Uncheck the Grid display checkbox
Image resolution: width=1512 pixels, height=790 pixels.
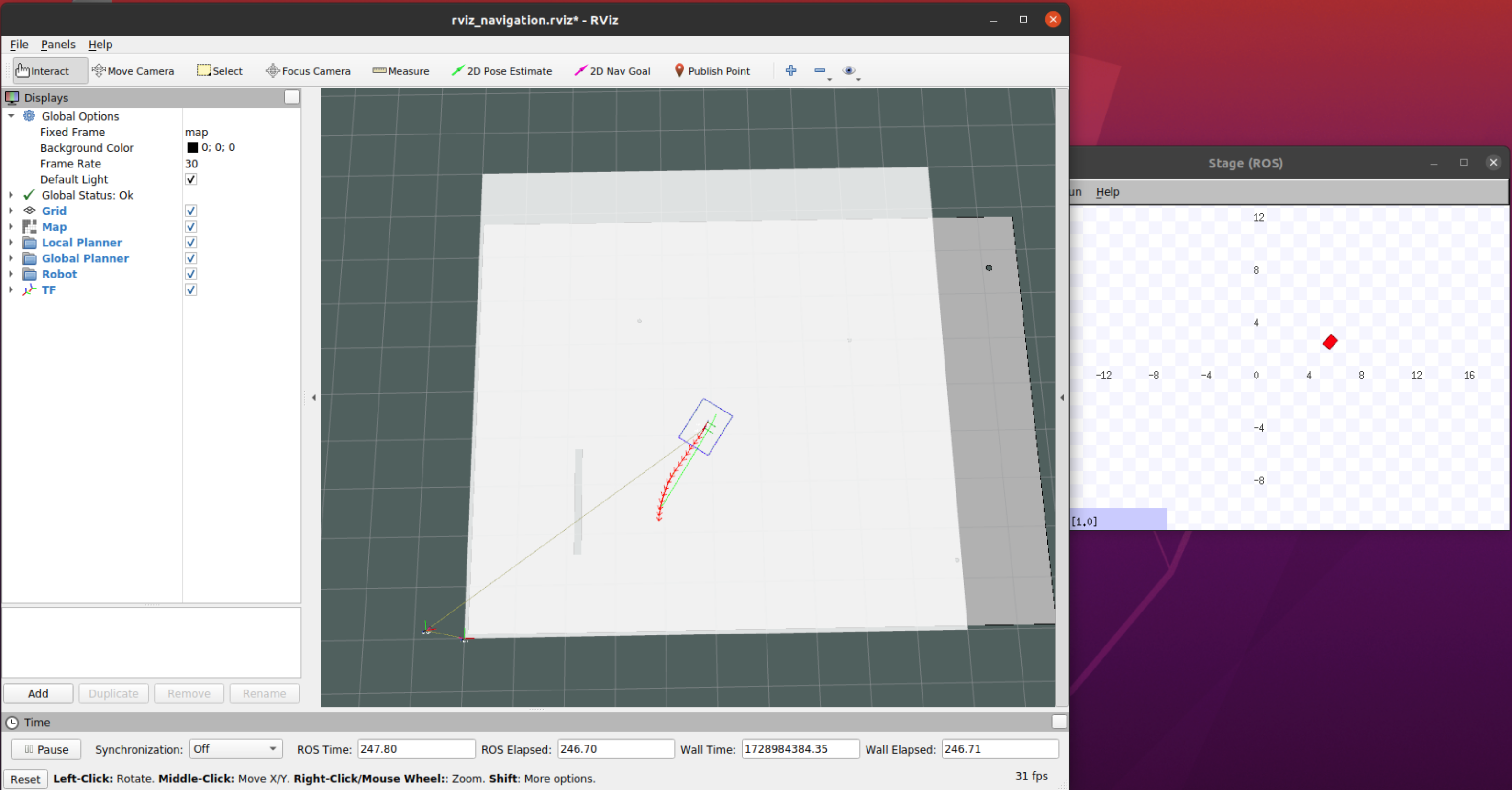click(191, 211)
